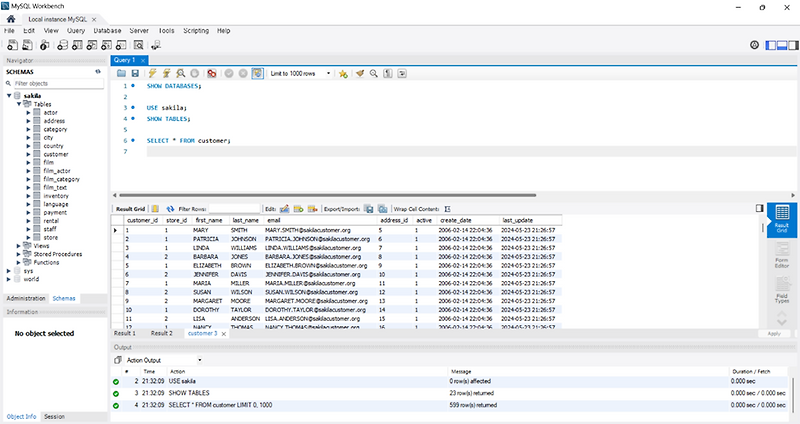The image size is (800, 424).
Task: Execute current statement lightning cursor icon
Action: [x=166, y=73]
